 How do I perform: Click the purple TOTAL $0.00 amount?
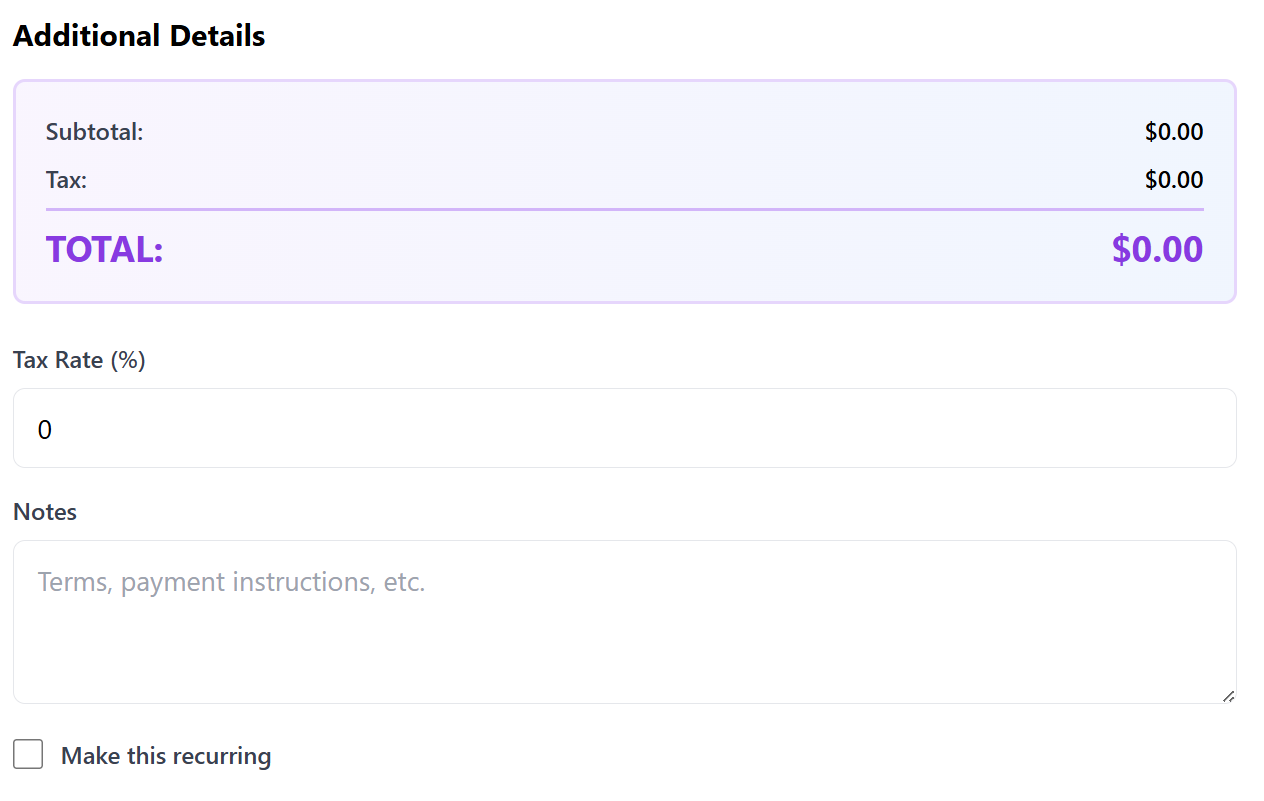pyautogui.click(x=1157, y=249)
